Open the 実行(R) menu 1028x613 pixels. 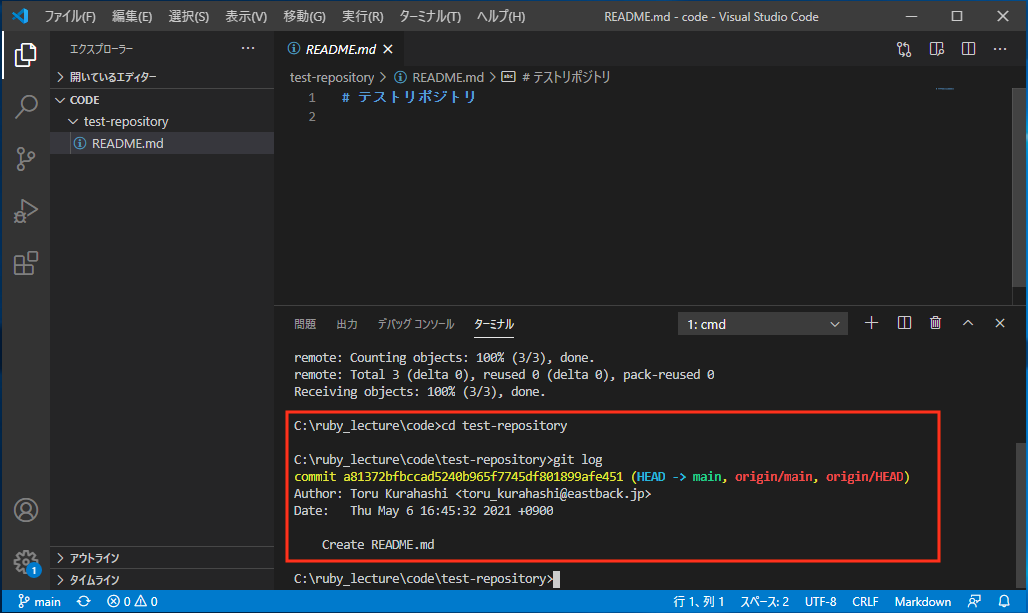[x=363, y=16]
